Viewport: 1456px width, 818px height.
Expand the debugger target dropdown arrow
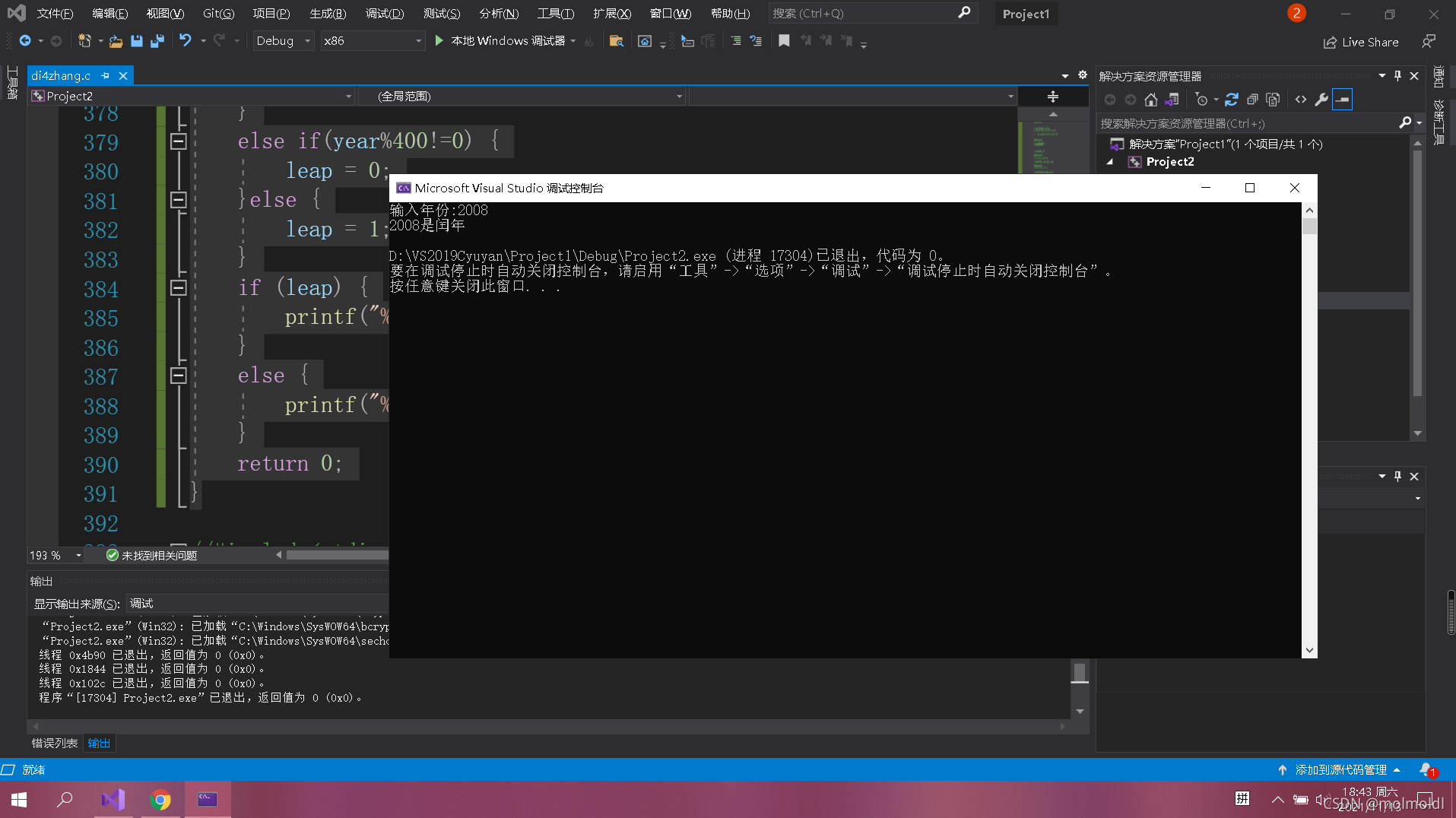point(573,41)
